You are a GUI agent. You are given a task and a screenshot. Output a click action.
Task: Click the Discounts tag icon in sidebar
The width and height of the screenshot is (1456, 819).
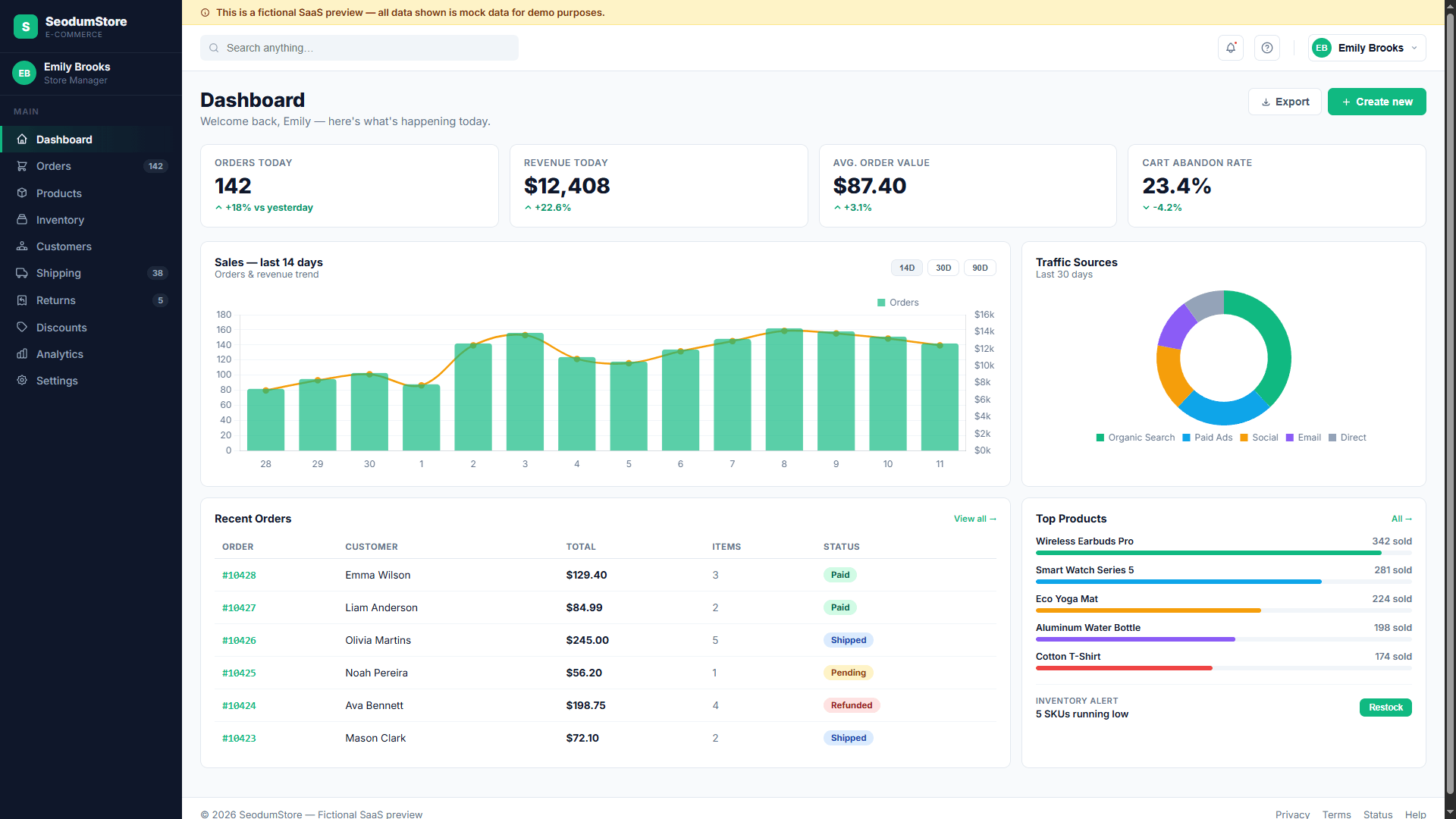[x=22, y=328]
